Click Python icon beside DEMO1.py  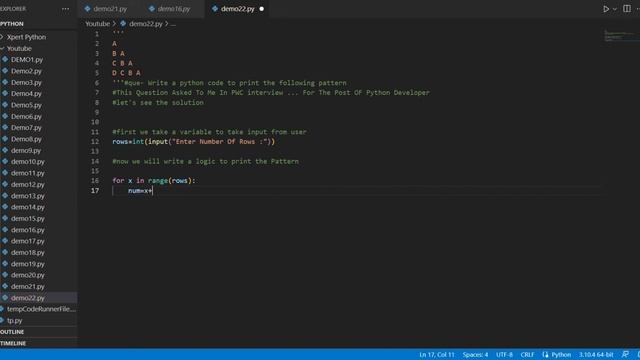[5, 60]
